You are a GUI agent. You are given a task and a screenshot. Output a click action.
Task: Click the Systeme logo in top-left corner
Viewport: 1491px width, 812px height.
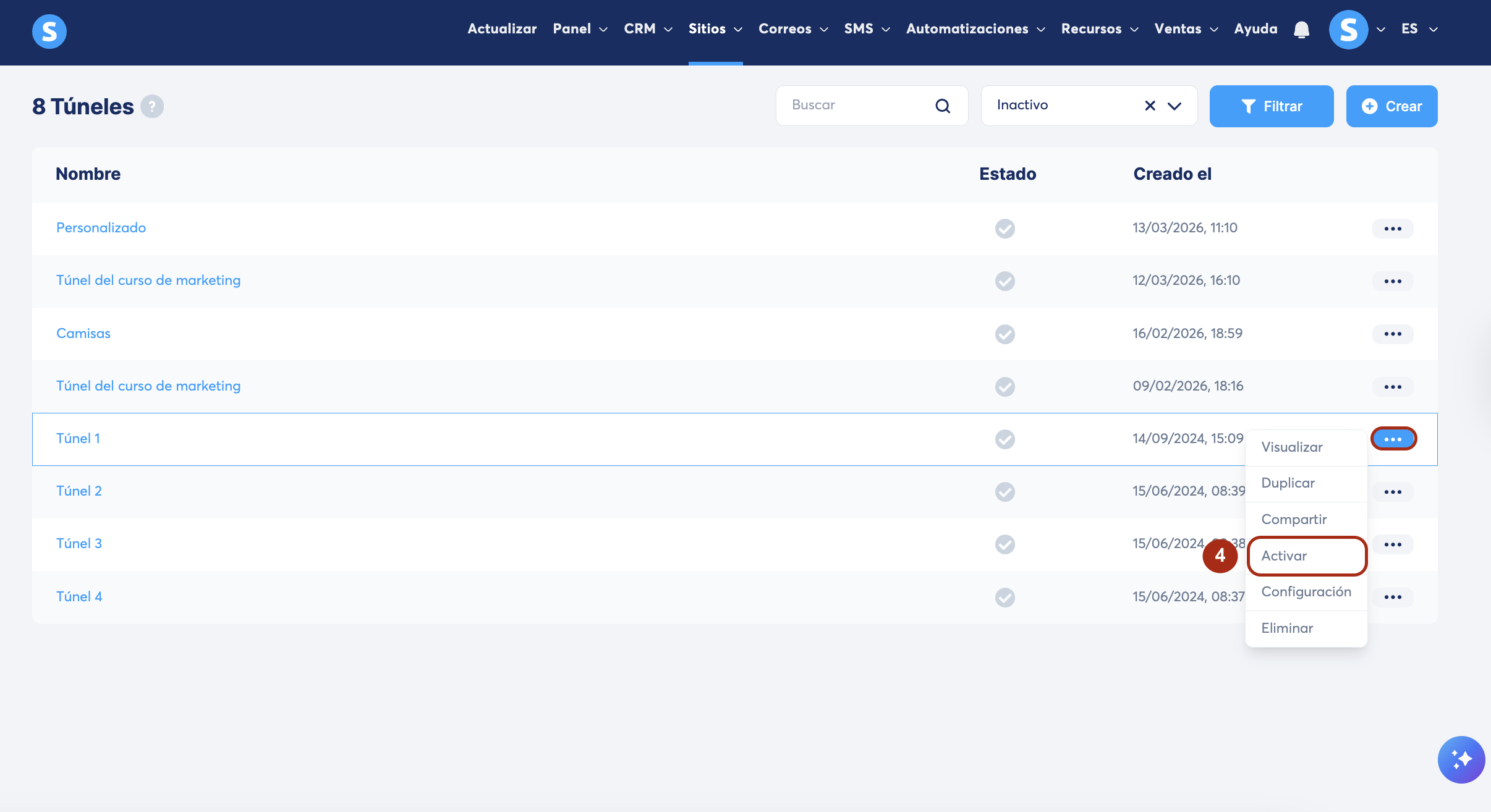[x=49, y=31]
